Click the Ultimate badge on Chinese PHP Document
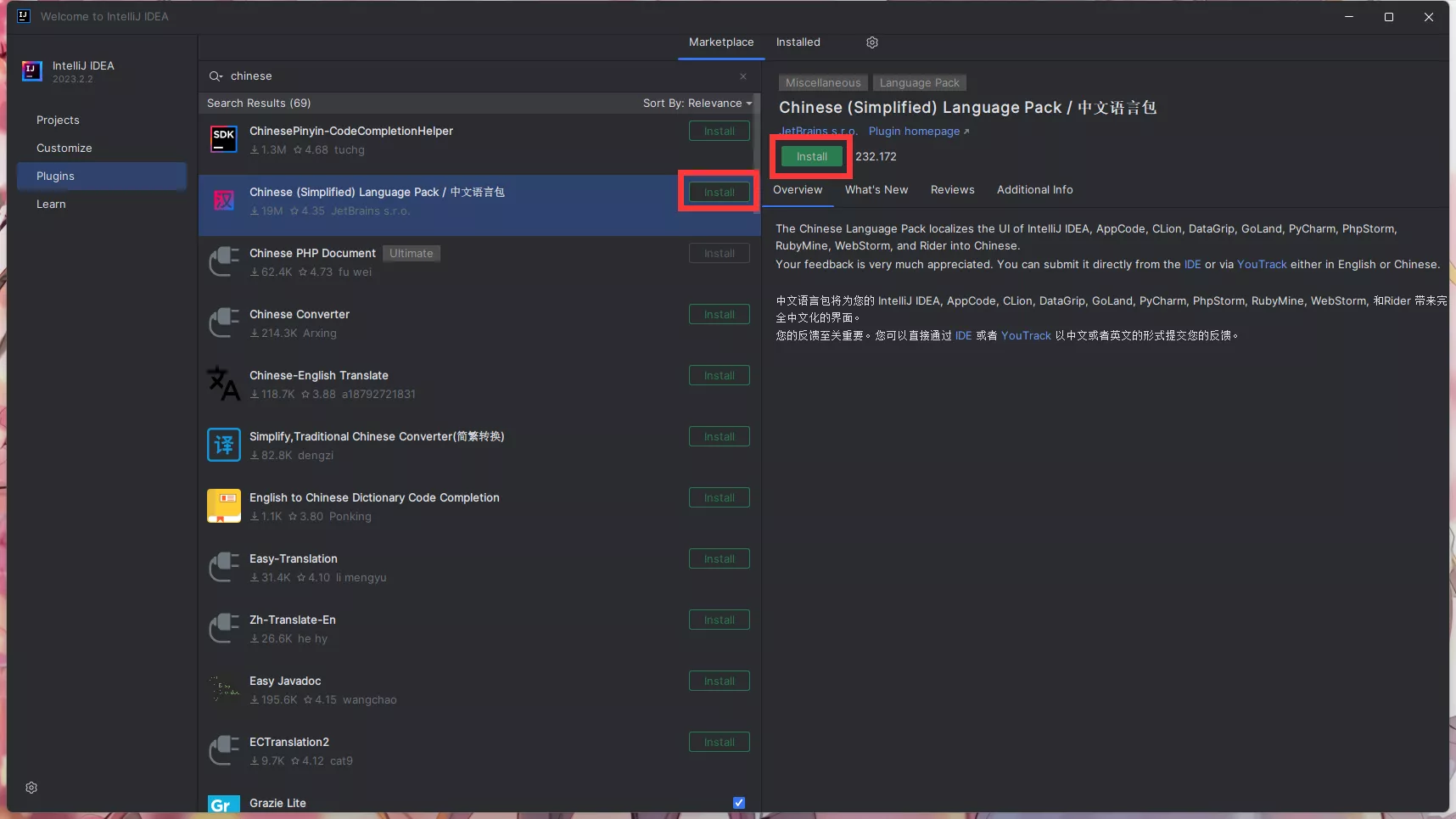 point(412,254)
